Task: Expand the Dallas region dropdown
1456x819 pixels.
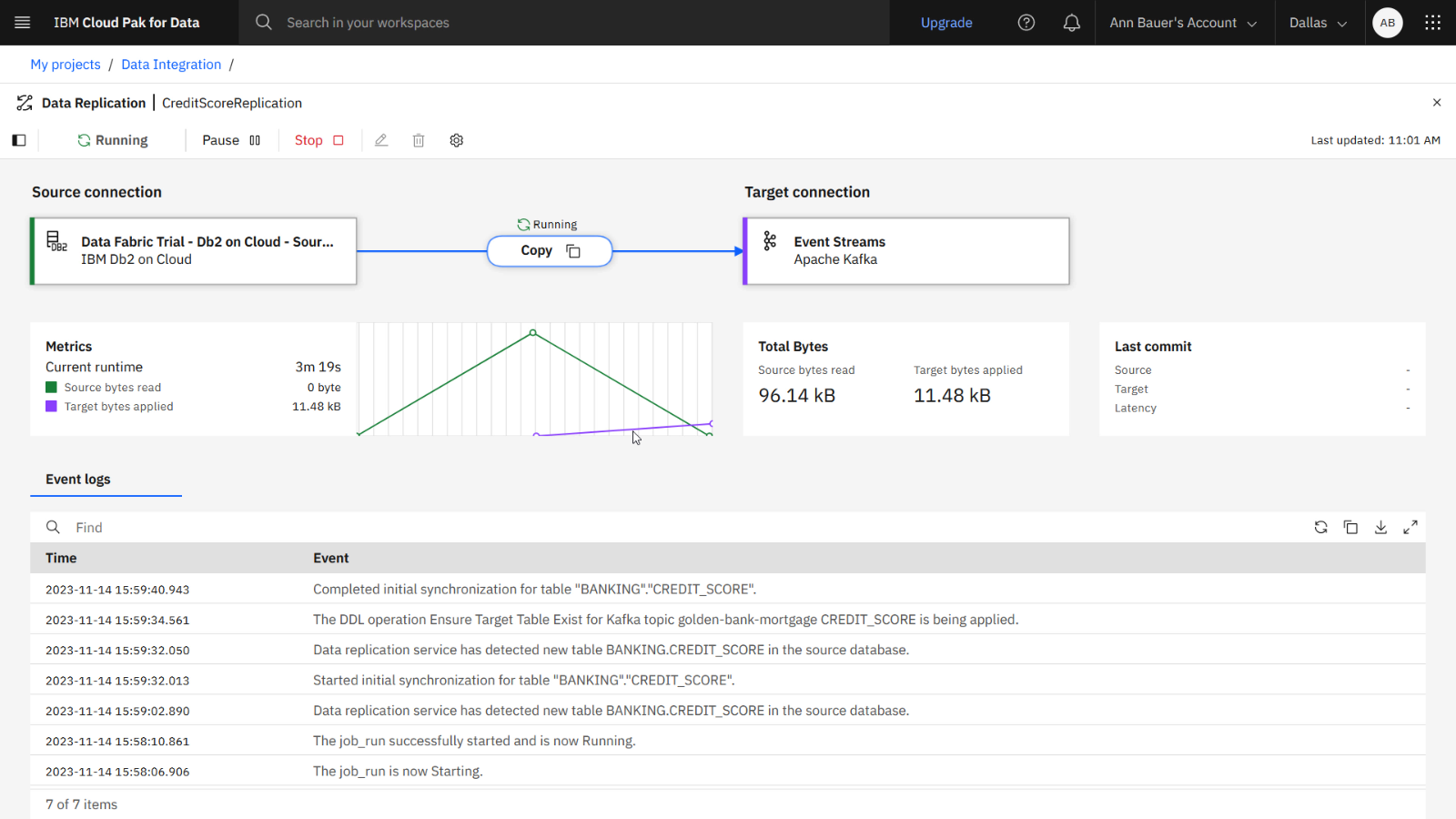Action: [x=1319, y=23]
